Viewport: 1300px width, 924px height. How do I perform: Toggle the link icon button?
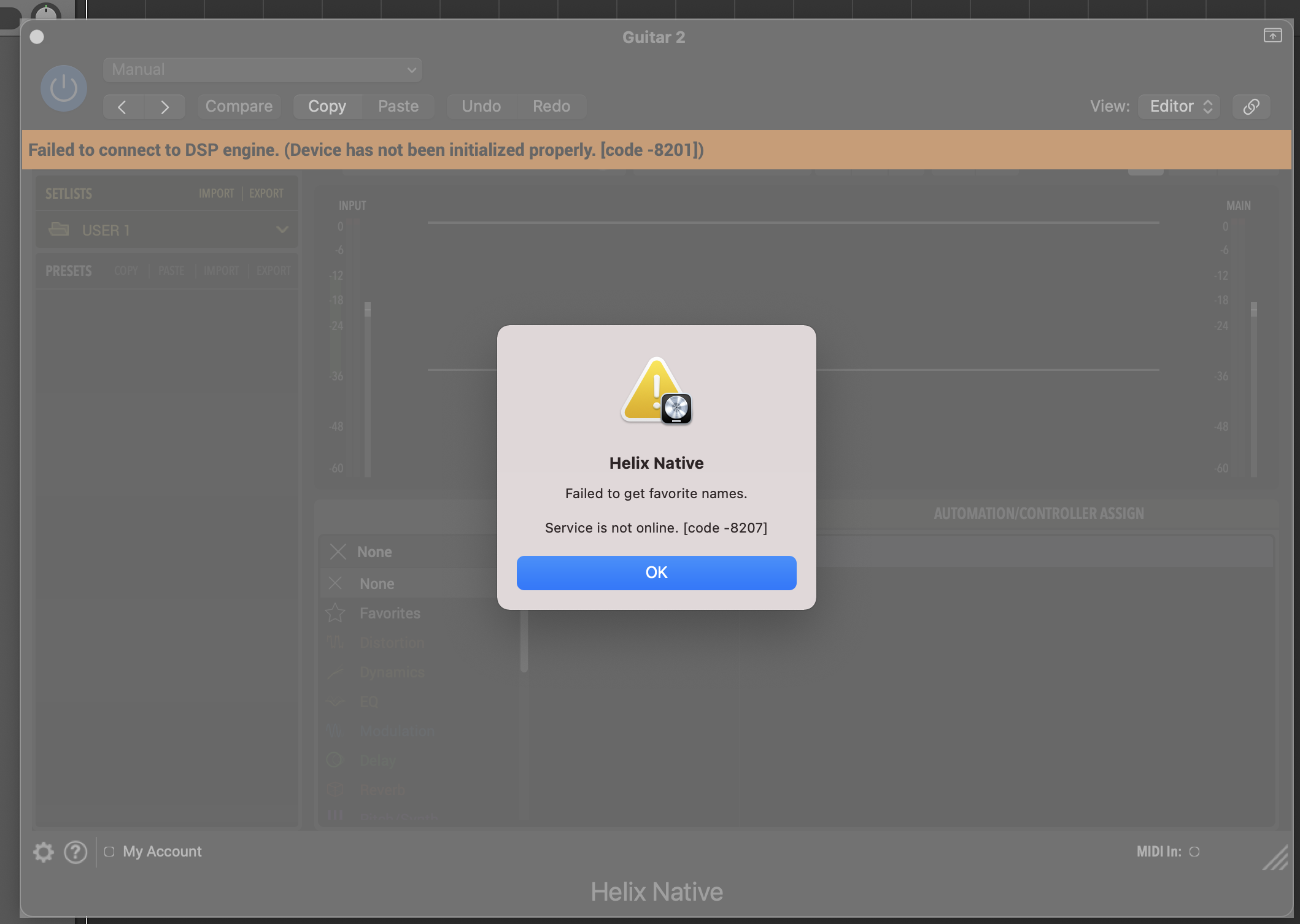coord(1251,107)
